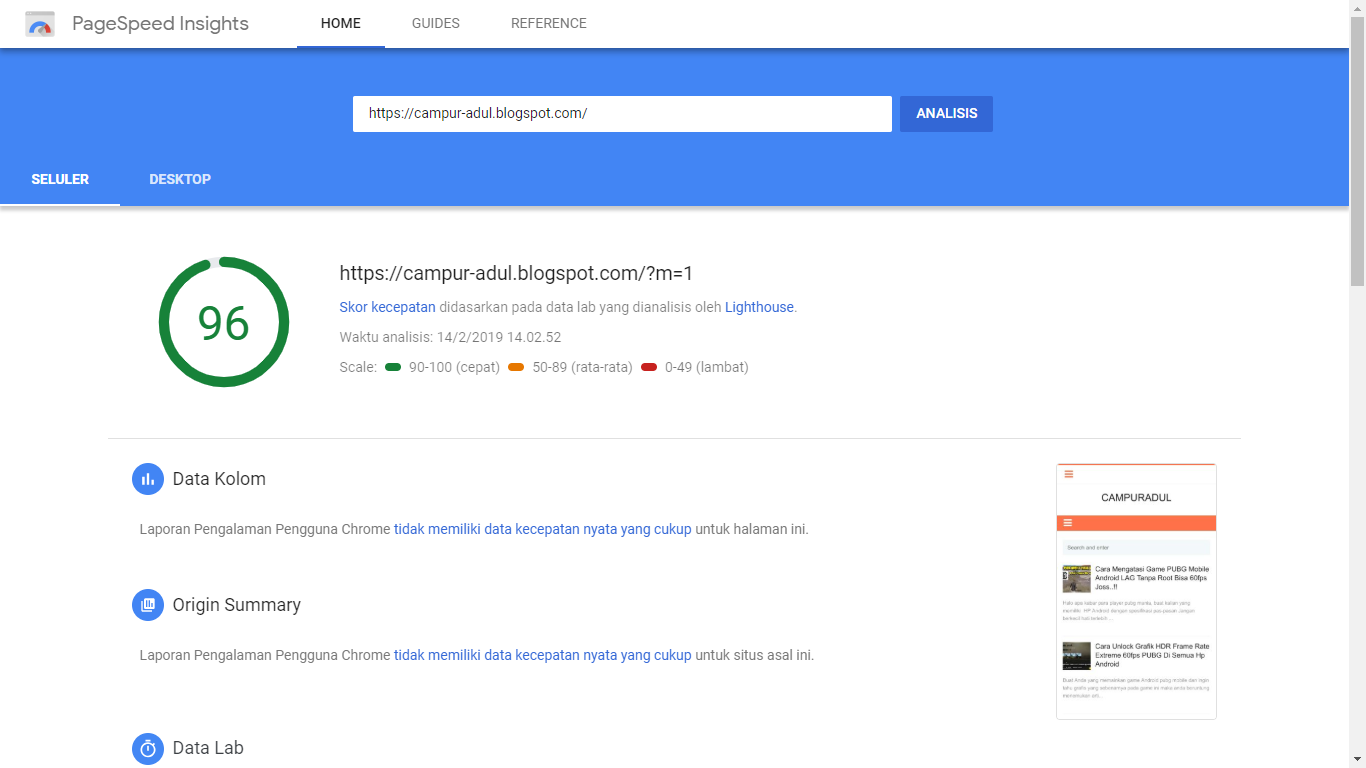Viewport: 1366px width, 768px height.
Task: Click the 'Data Kolom' heading
Action: pyautogui.click(x=219, y=479)
